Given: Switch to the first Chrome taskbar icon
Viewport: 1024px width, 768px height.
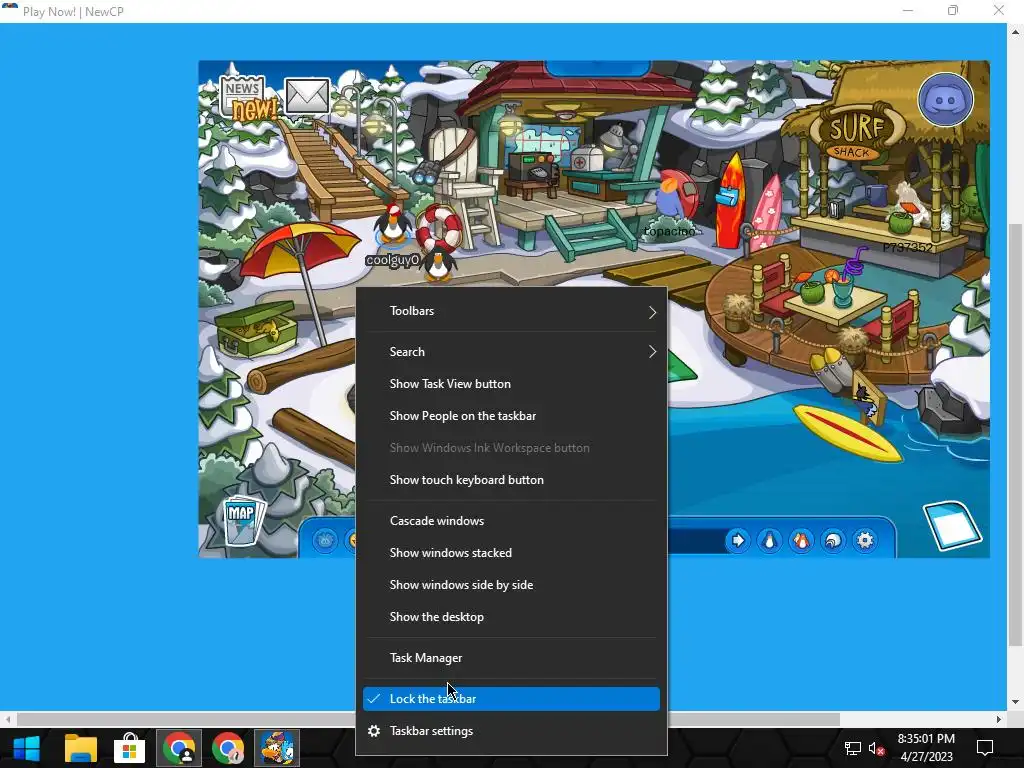Looking at the screenshot, I should (x=178, y=748).
